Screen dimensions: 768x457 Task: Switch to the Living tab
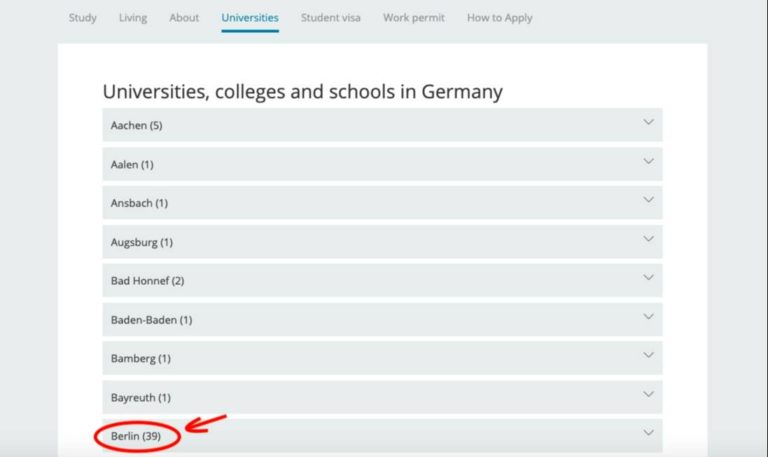[x=132, y=18]
